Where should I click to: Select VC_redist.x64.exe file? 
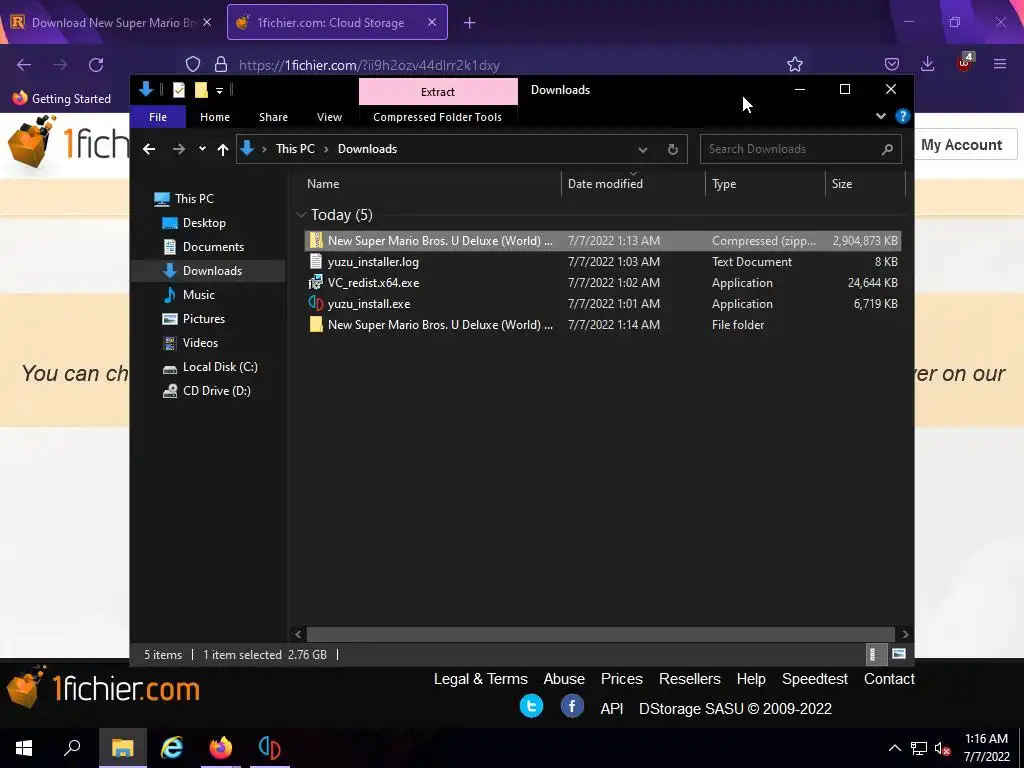click(x=602, y=283)
